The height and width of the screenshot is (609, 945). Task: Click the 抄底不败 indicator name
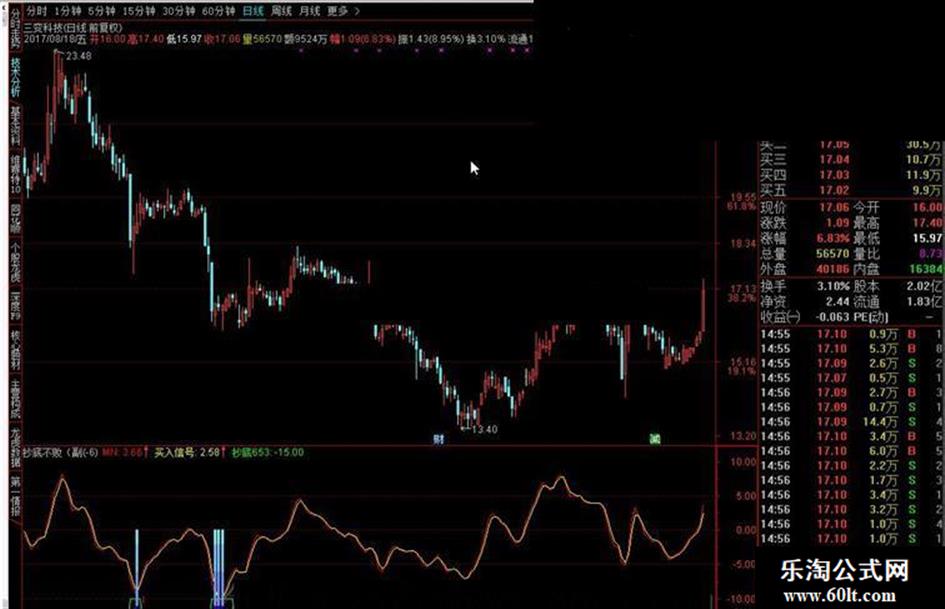point(44,452)
